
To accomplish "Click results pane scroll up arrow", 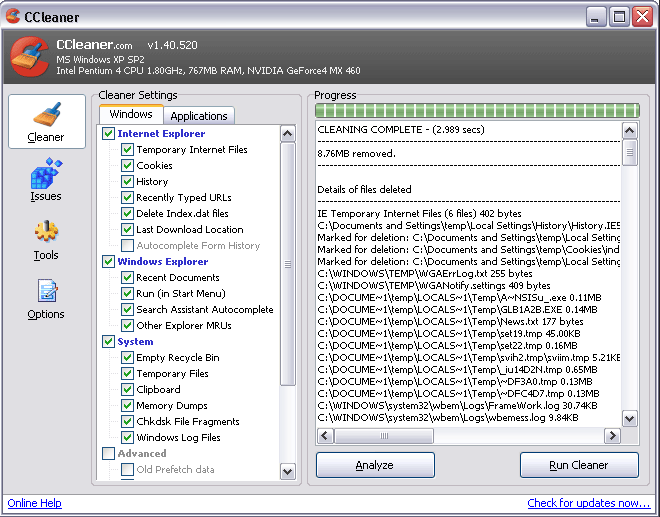I will tap(630, 131).
